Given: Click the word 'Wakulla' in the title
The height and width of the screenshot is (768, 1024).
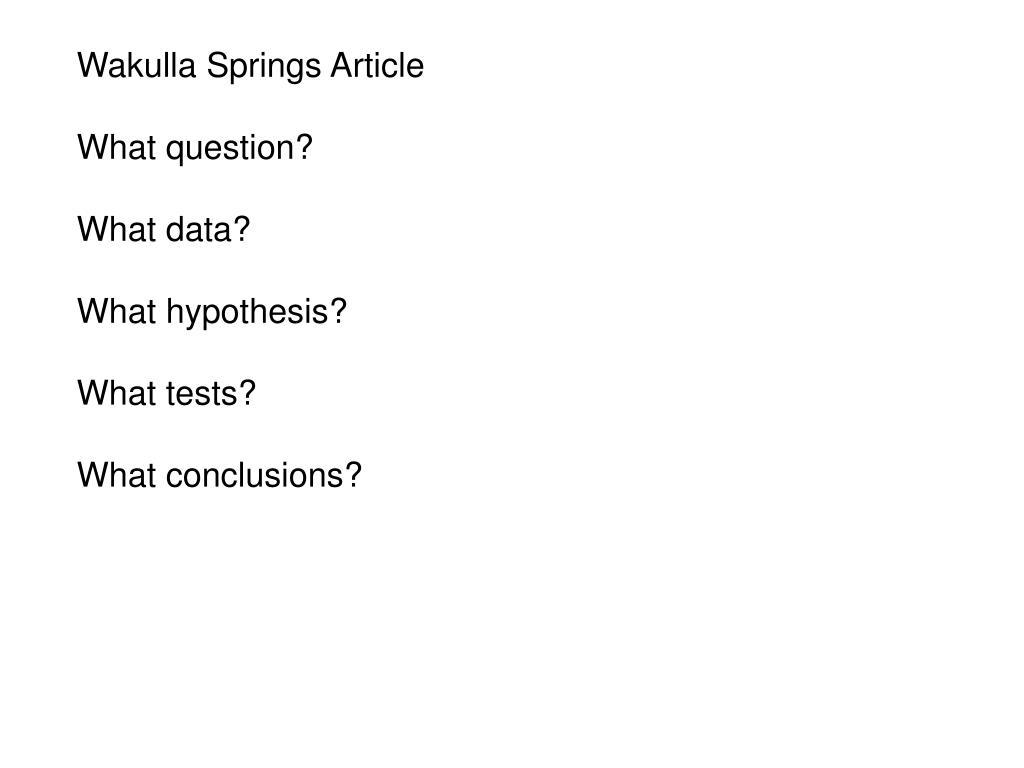Looking at the screenshot, I should pos(136,65).
